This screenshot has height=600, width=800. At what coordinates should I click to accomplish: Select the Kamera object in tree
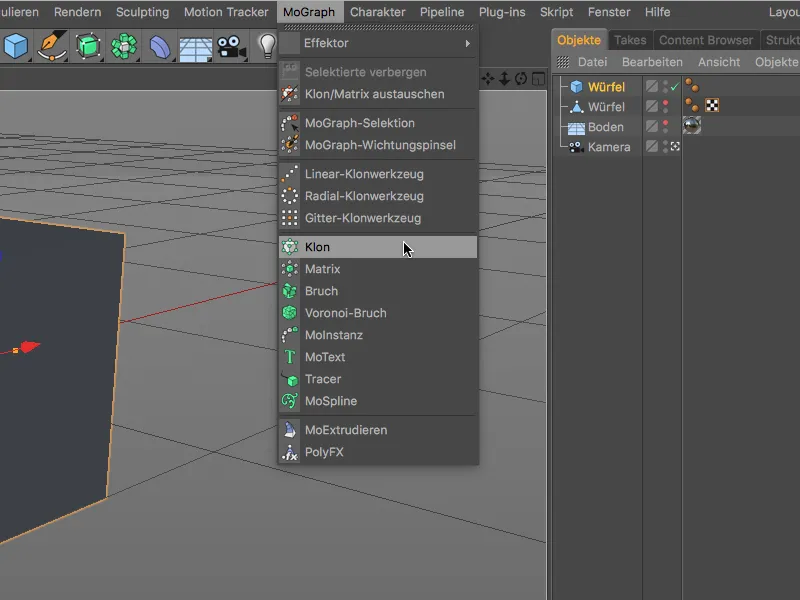(609, 147)
